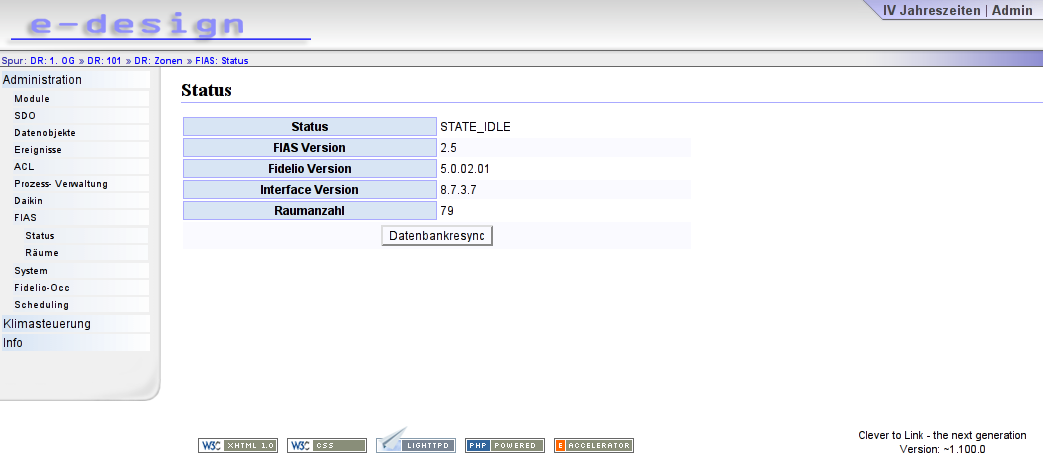
Task: Expand the Klimasteuerung section
Action: [47, 324]
